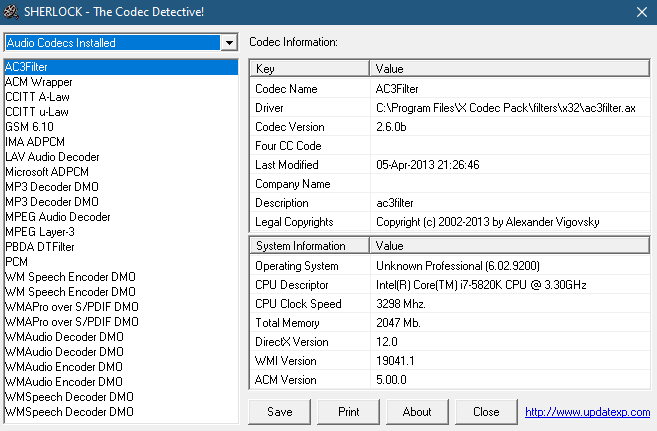Click the Codec Version value 2.6.0b
This screenshot has width=657, height=431.
tap(391, 127)
